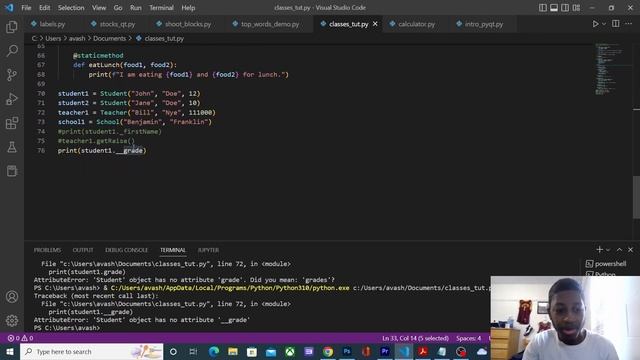
Task: Show the Output panel tab
Action: (x=83, y=250)
